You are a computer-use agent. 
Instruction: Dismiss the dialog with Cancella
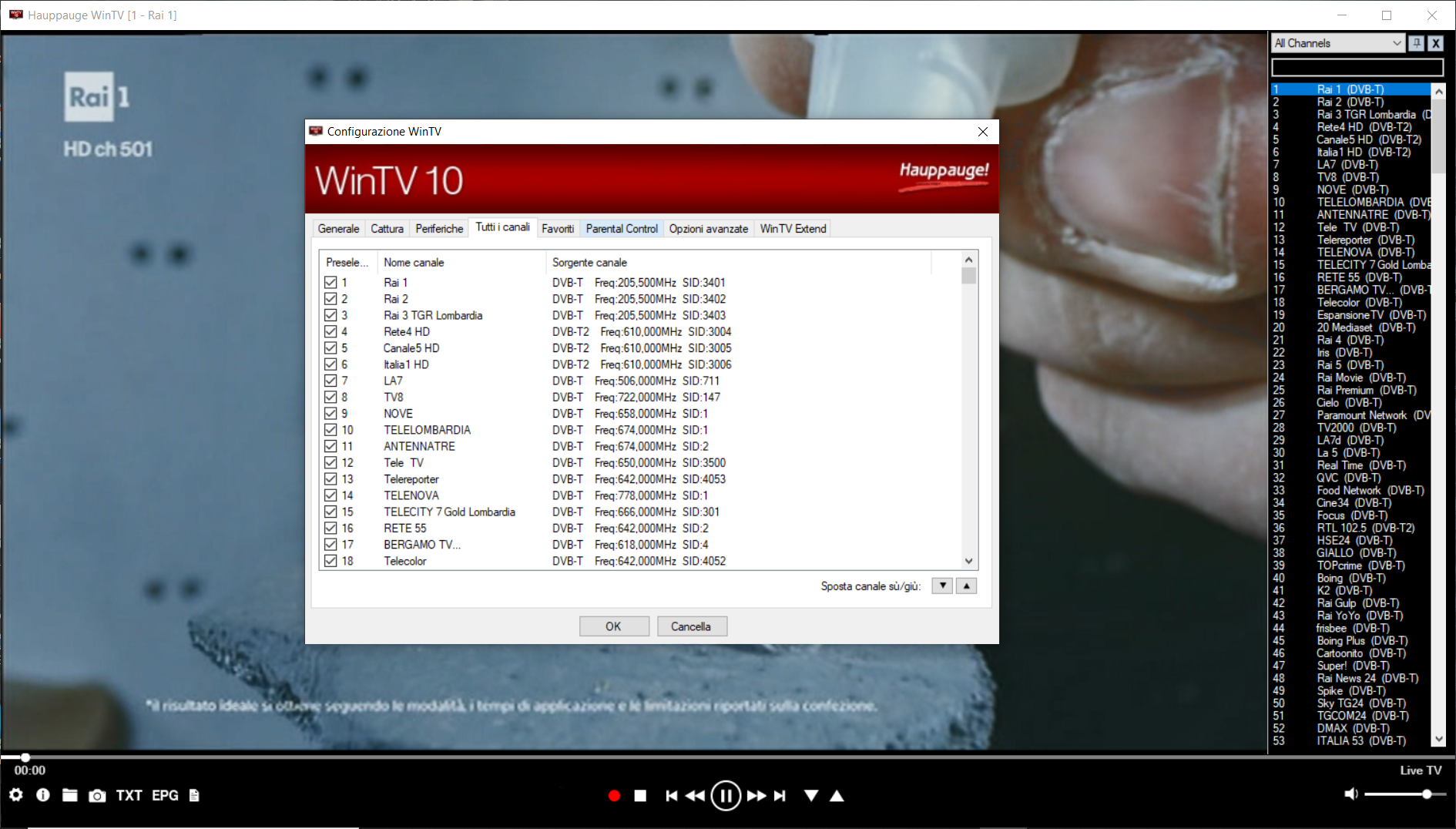[691, 626]
